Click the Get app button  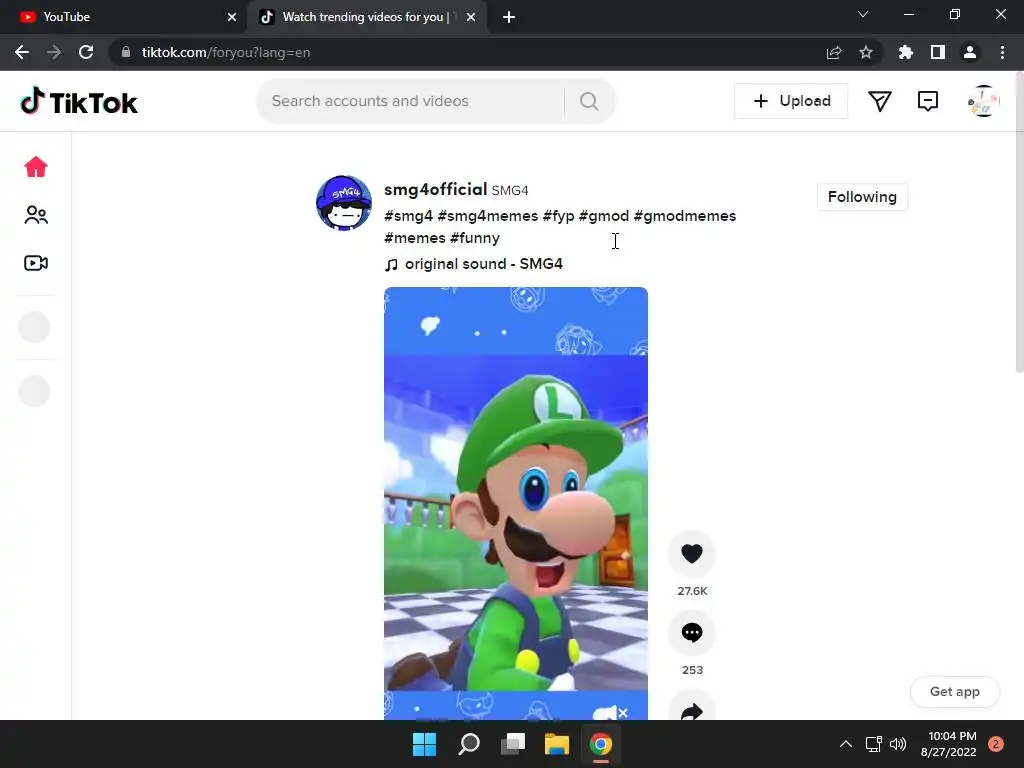click(954, 692)
